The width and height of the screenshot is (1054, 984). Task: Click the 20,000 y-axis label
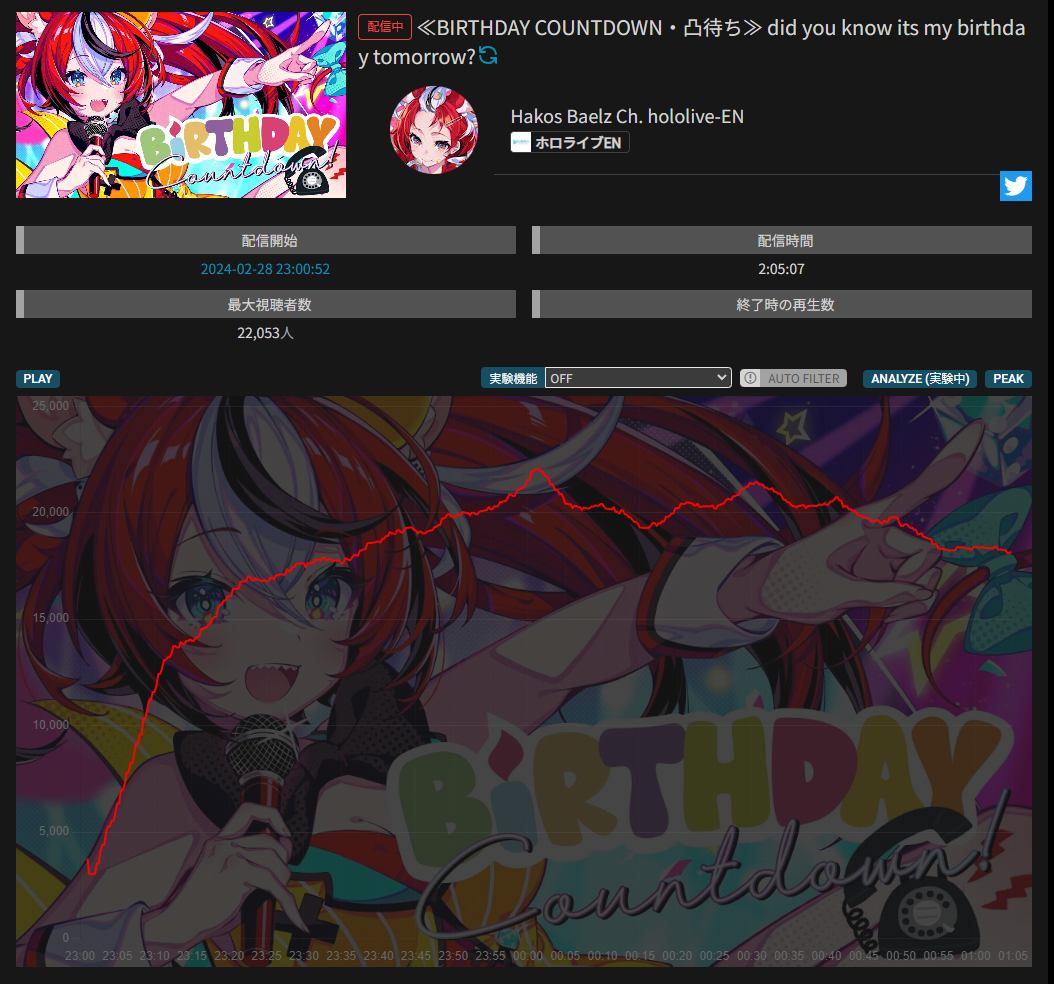tap(50, 511)
